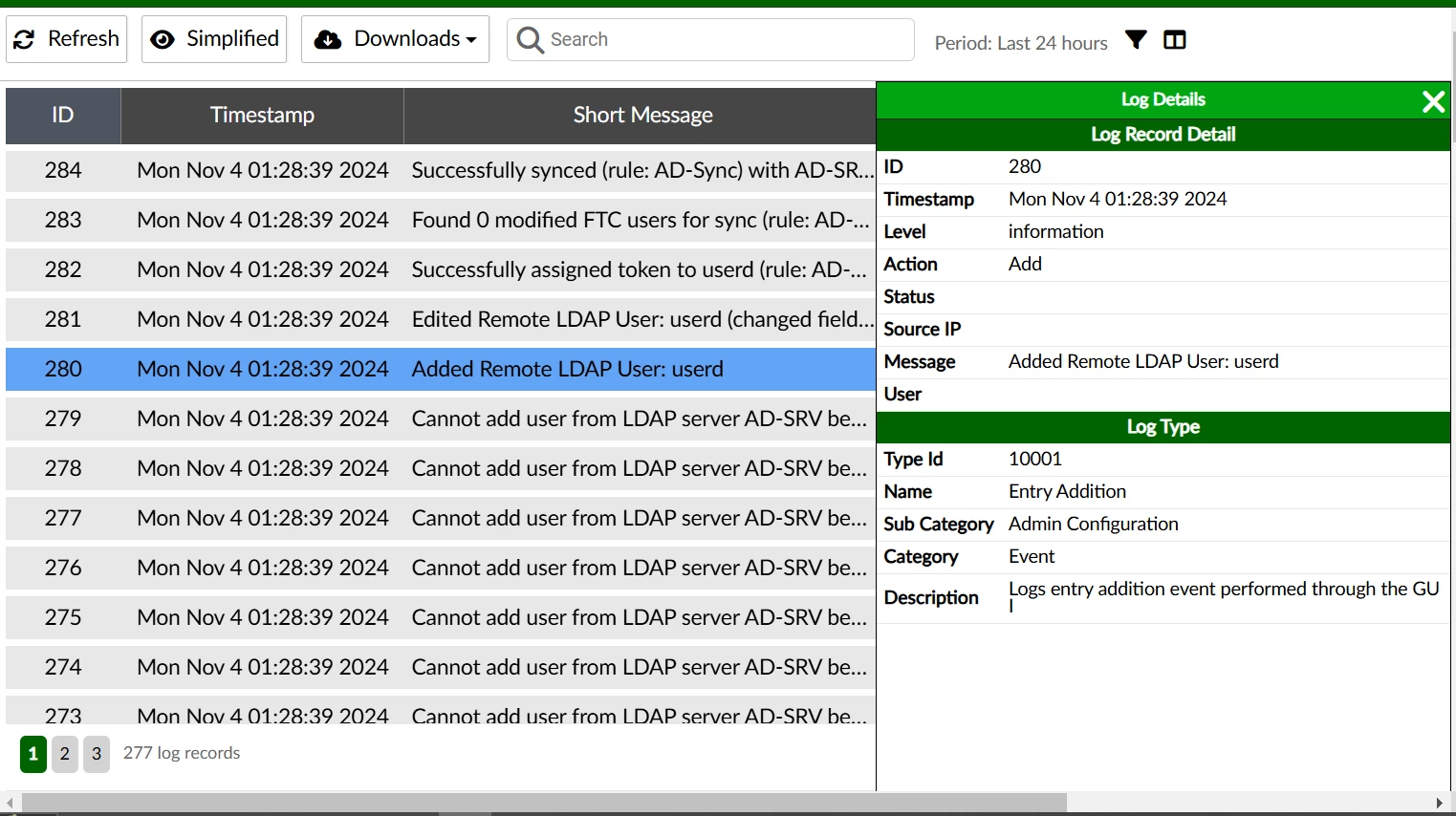
Task: Go to page 2 of logs
Action: click(65, 754)
